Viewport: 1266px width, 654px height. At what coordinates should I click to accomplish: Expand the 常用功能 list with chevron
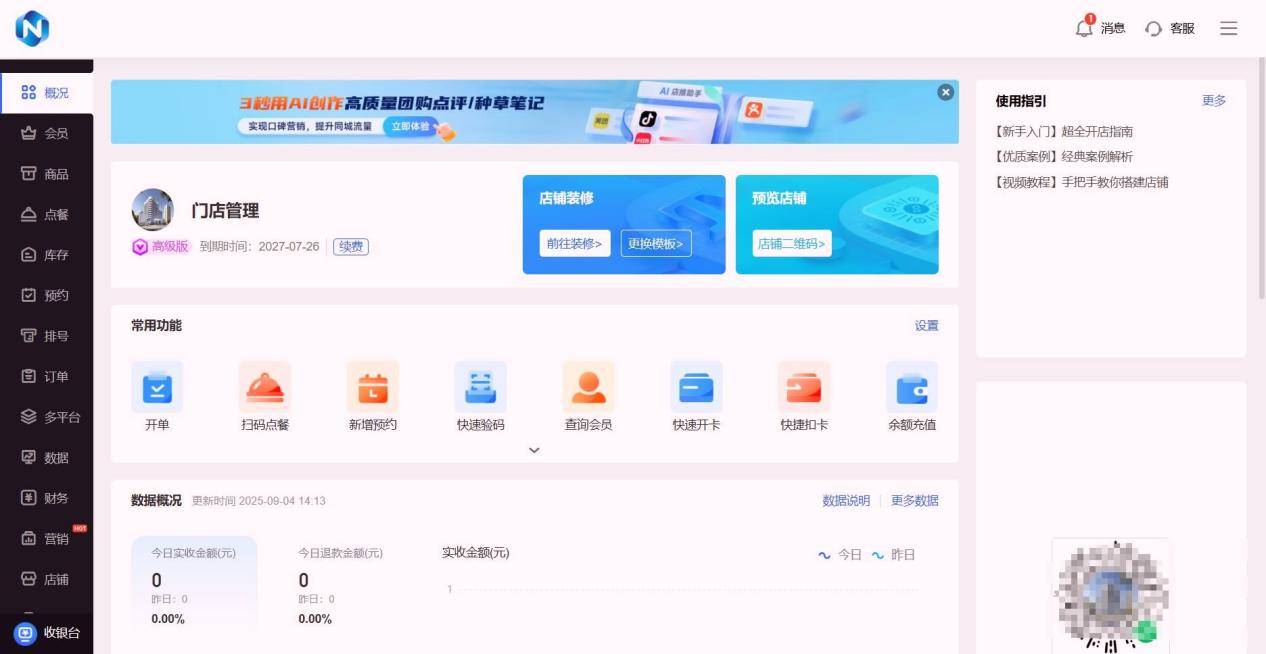(x=534, y=450)
